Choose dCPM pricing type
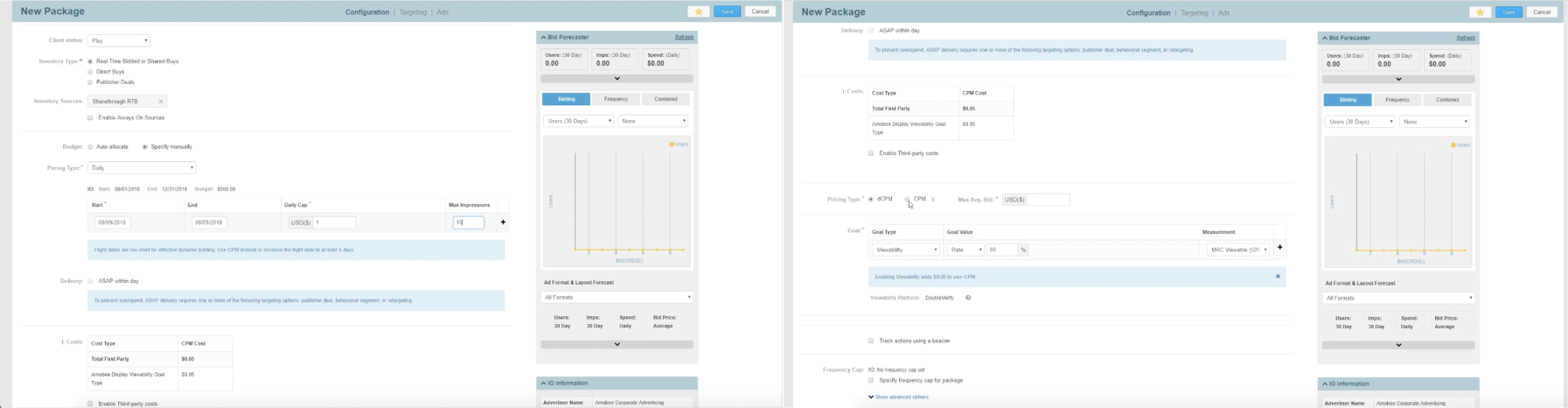The height and width of the screenshot is (408, 1568). [x=871, y=200]
